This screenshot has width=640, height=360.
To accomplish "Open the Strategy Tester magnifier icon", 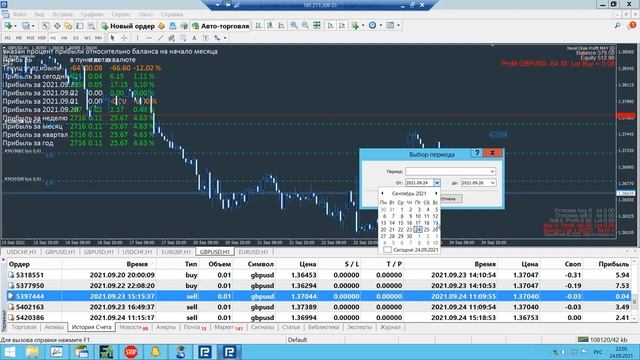I will [x=91, y=26].
